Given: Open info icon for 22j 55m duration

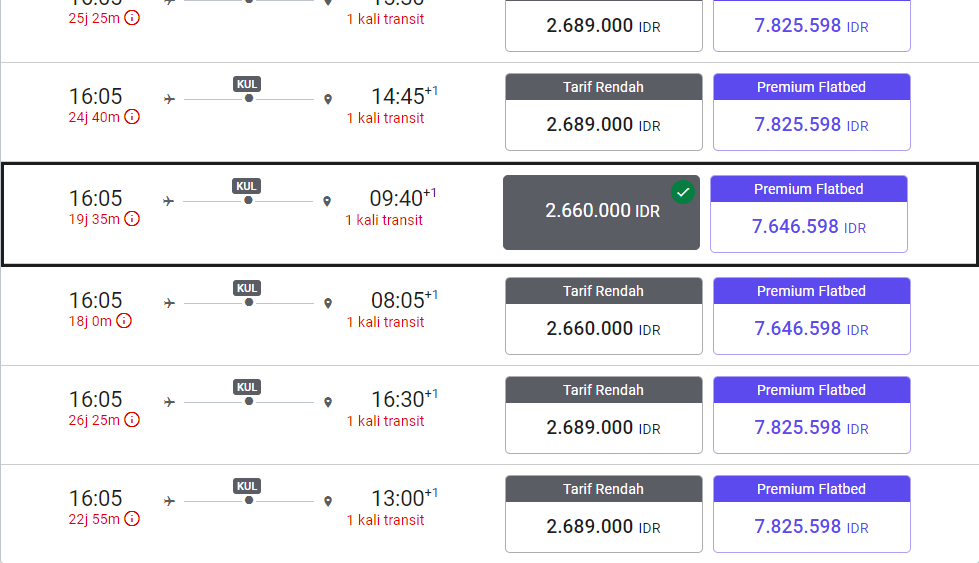Looking at the screenshot, I should tap(132, 519).
